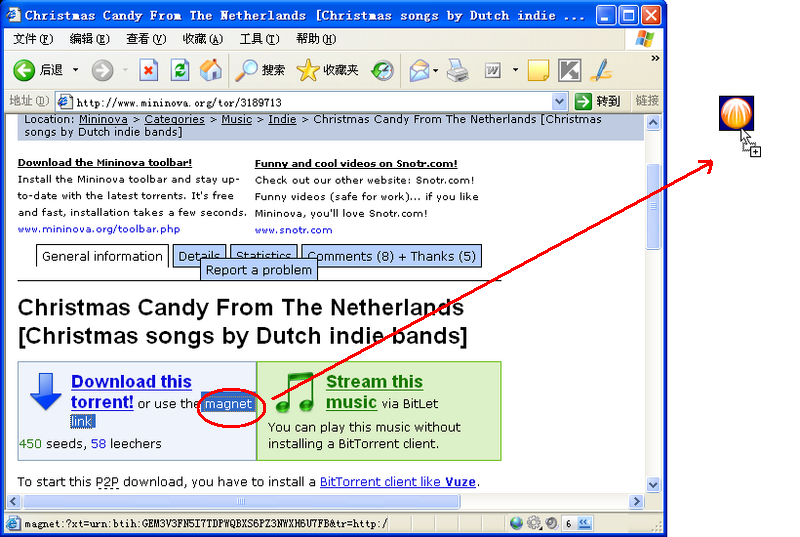Click the Windows flag logo
This screenshot has width=800, height=537.
click(x=645, y=39)
